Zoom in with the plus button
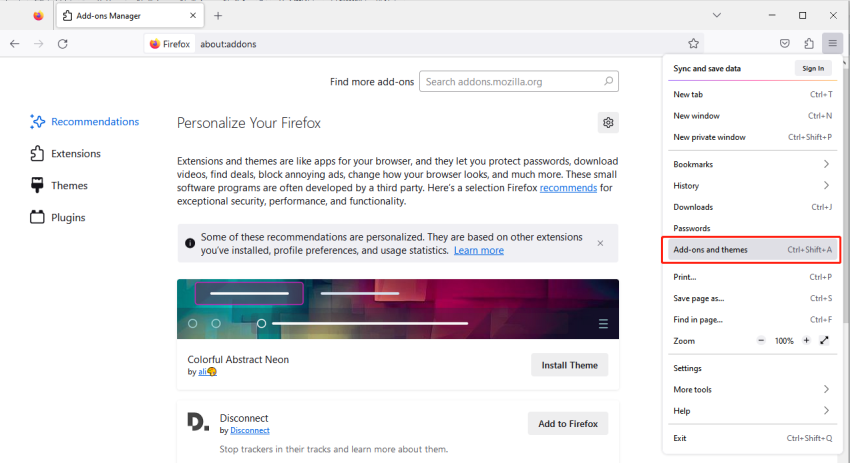Viewport: 850px width, 463px height. click(806, 341)
